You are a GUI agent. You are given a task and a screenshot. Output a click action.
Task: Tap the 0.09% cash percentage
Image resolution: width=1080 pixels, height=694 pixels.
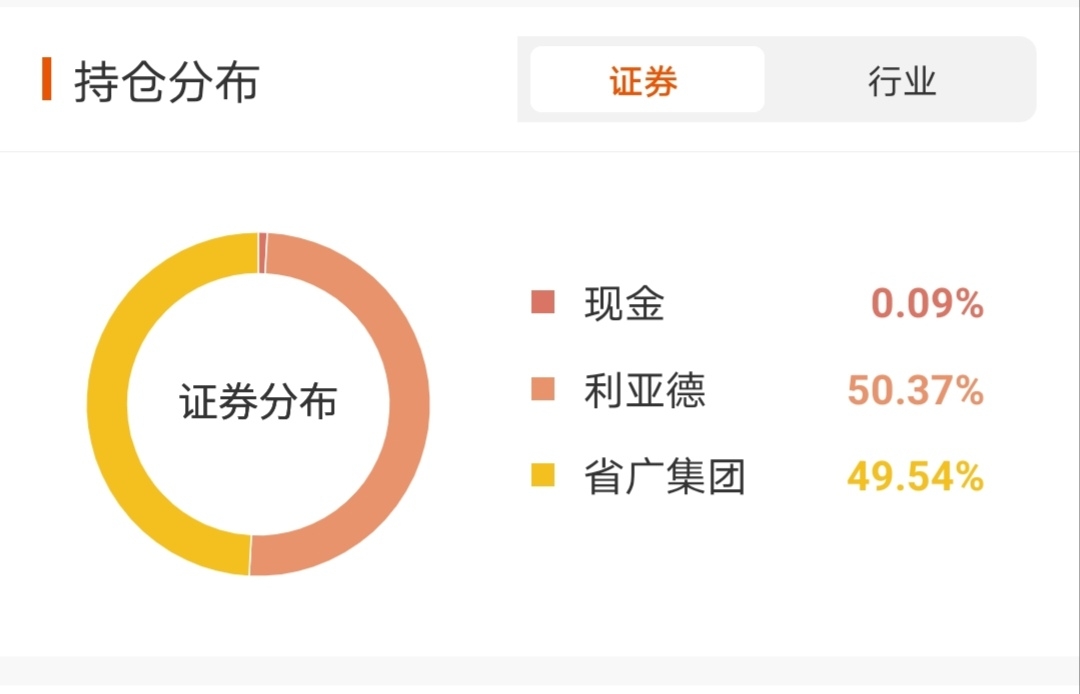[927, 303]
